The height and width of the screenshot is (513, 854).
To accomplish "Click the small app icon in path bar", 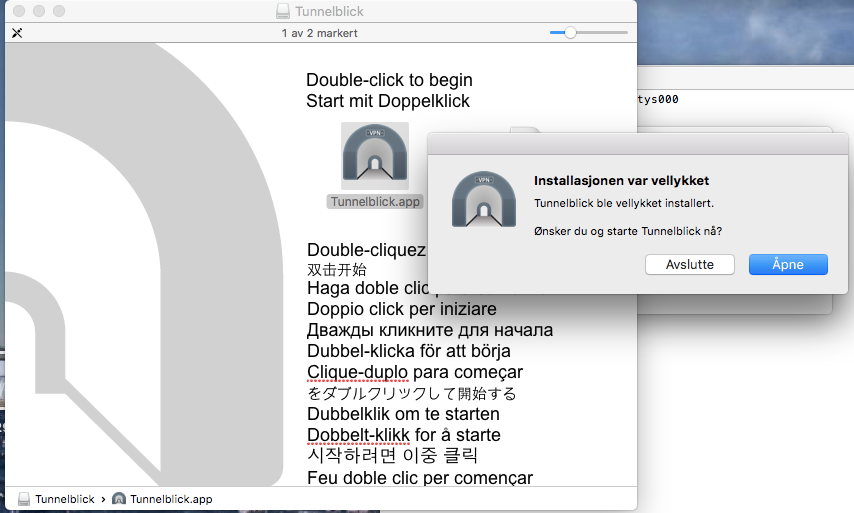I will pyautogui.click(x=119, y=499).
